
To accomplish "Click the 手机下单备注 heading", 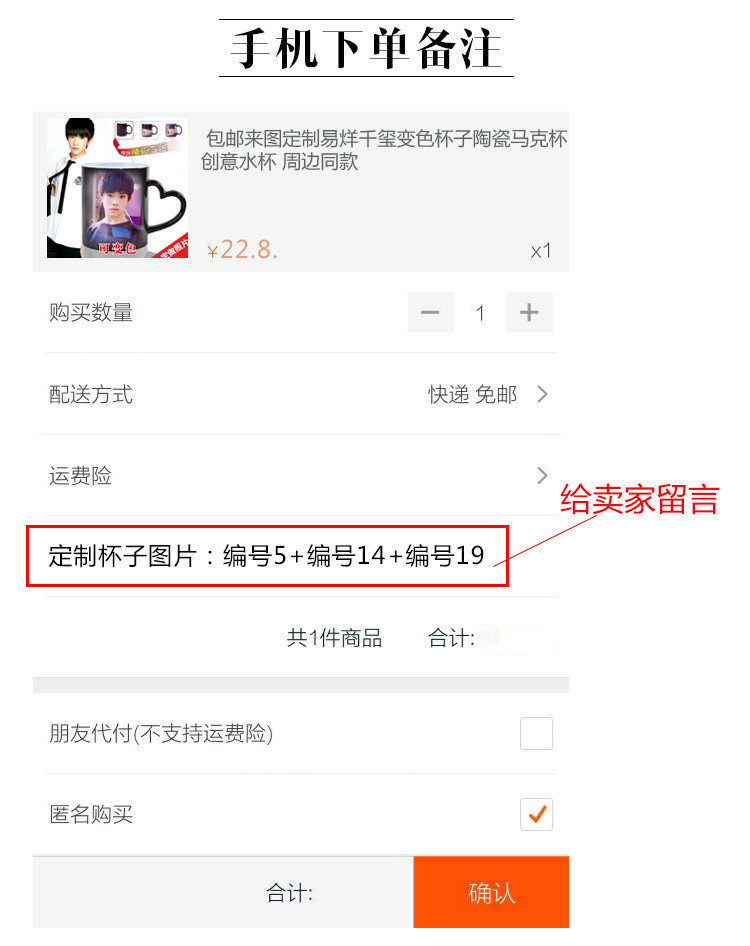I will tap(366, 48).
